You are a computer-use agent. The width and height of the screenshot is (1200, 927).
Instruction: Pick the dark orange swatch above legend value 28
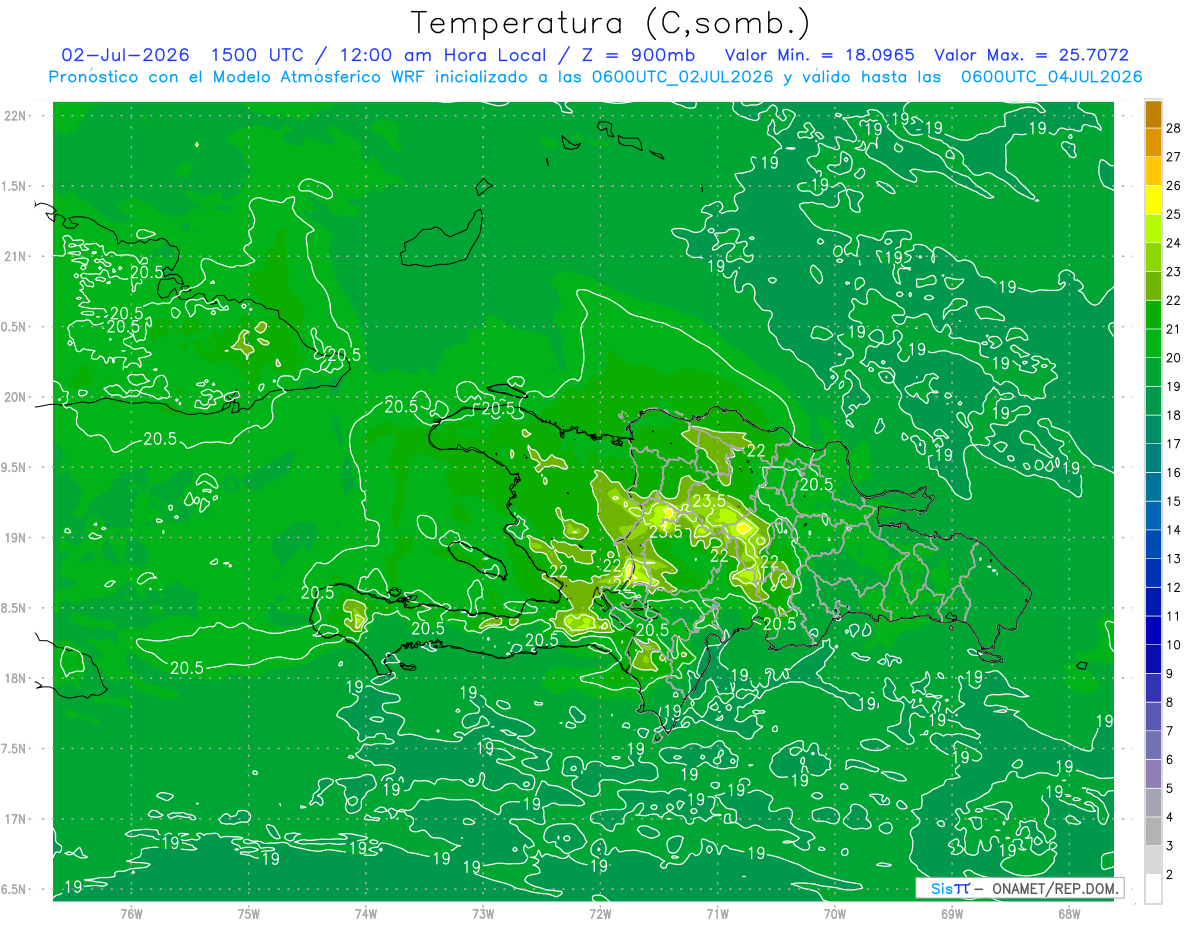tap(1153, 114)
